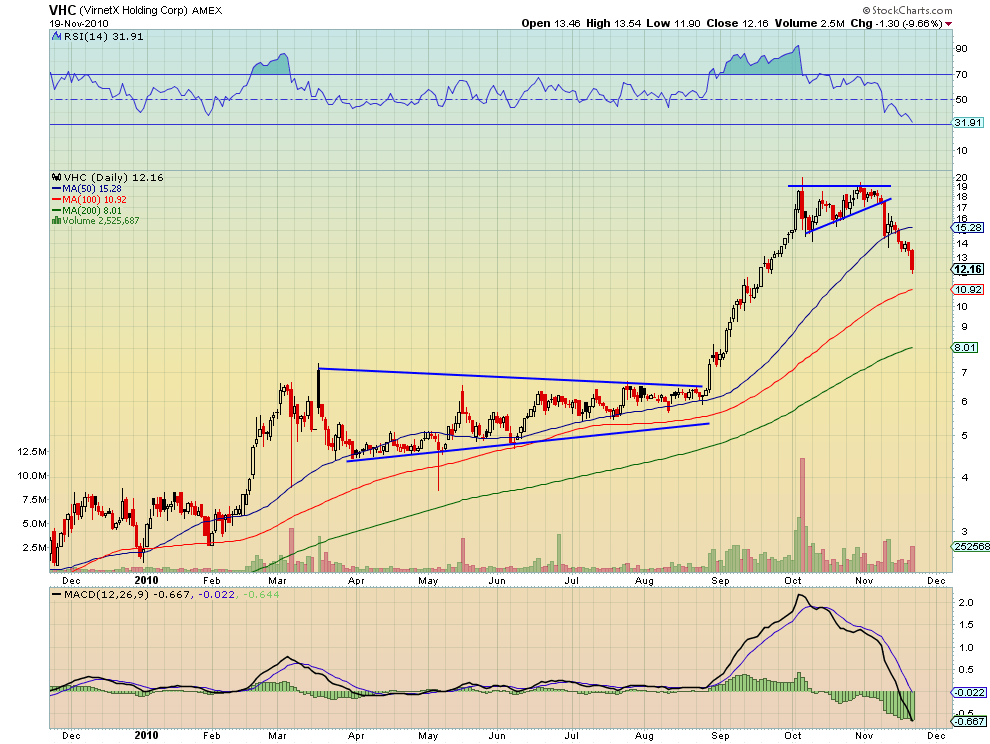Click the black MACD line legend marker

[x=56, y=594]
